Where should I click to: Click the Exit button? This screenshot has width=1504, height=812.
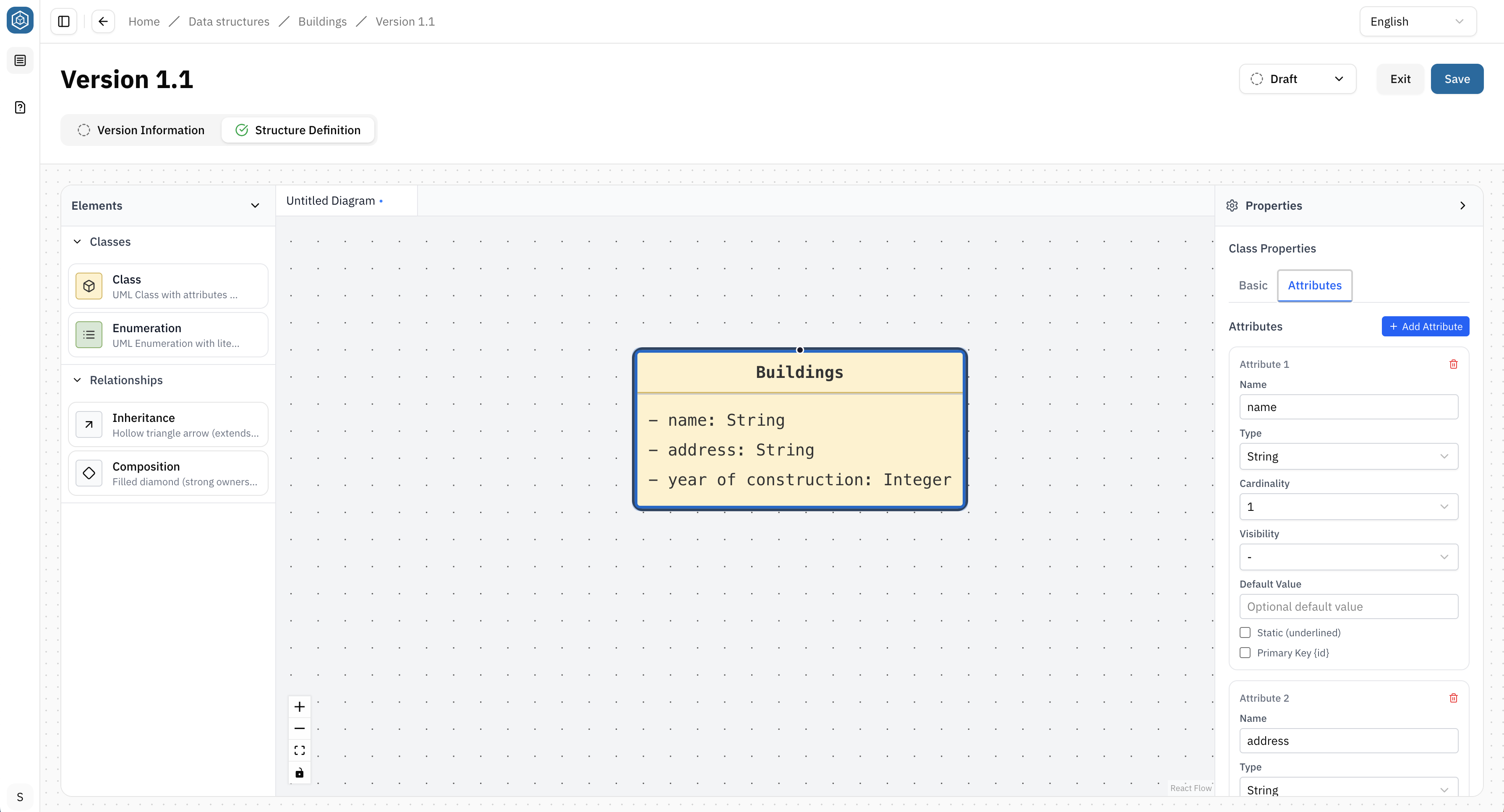[x=1400, y=79]
